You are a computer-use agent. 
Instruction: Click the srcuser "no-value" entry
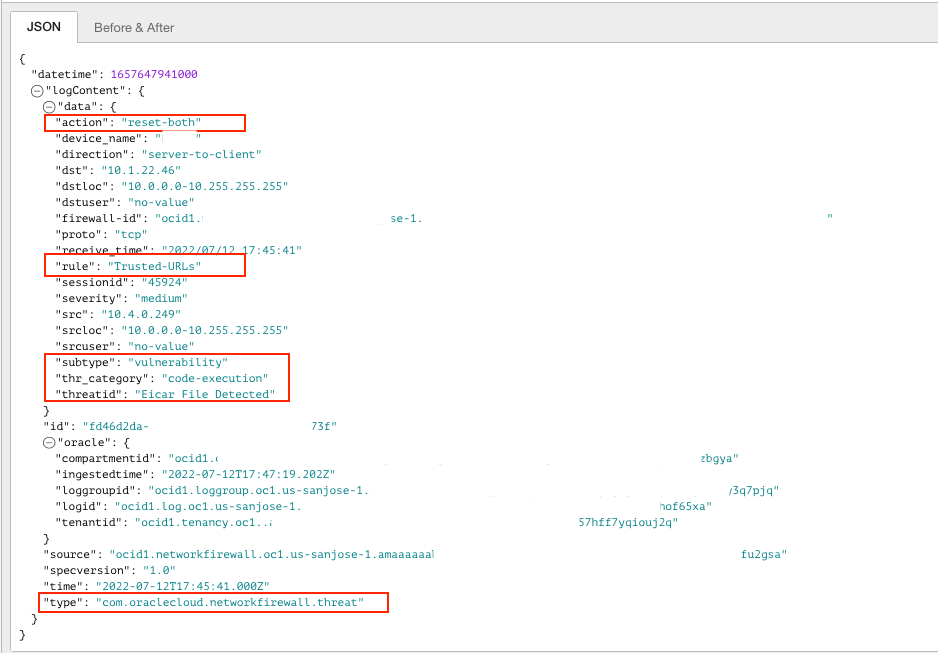[161, 347]
